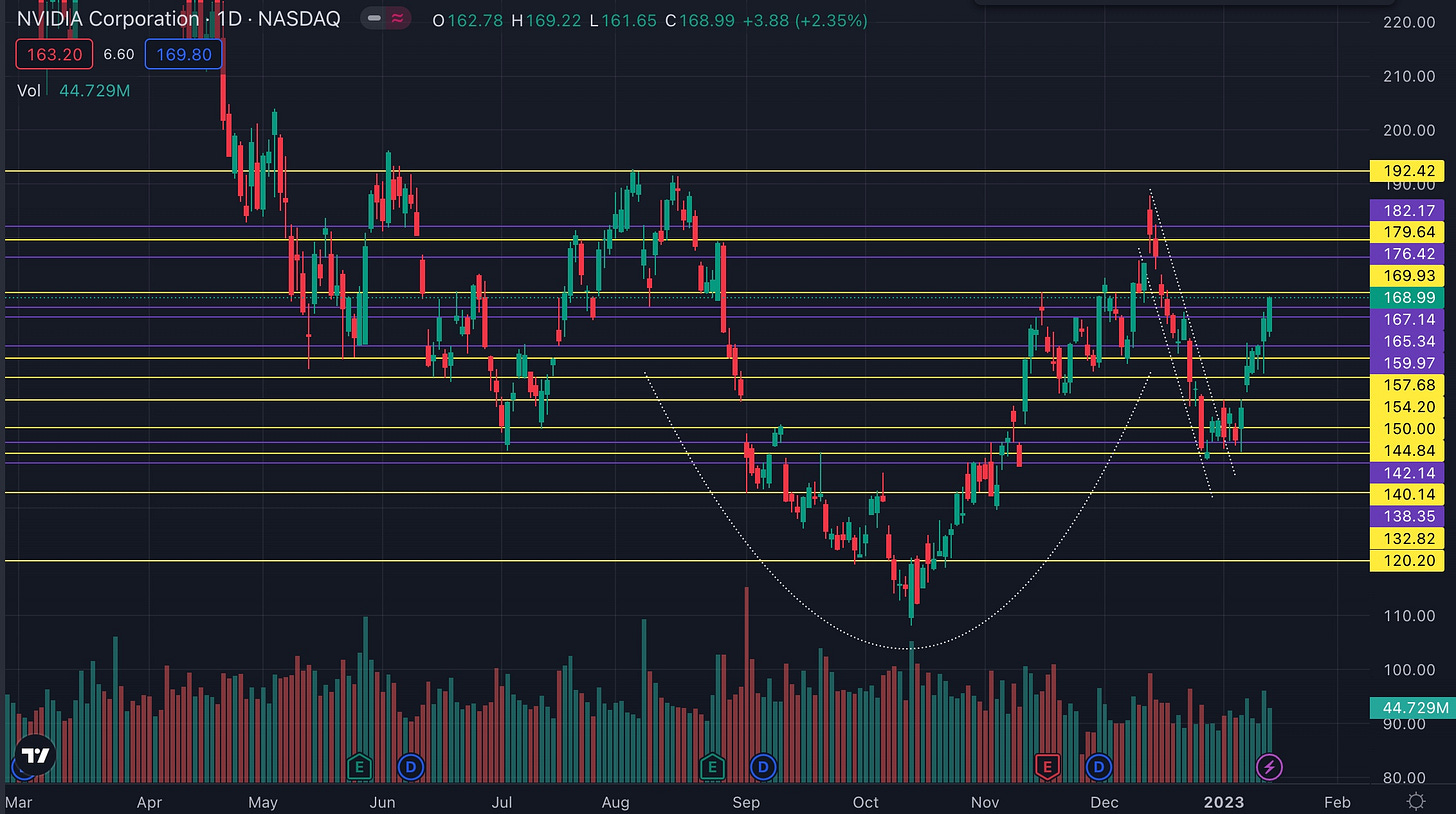Click the 144.84 purple price label

[x=1407, y=451]
